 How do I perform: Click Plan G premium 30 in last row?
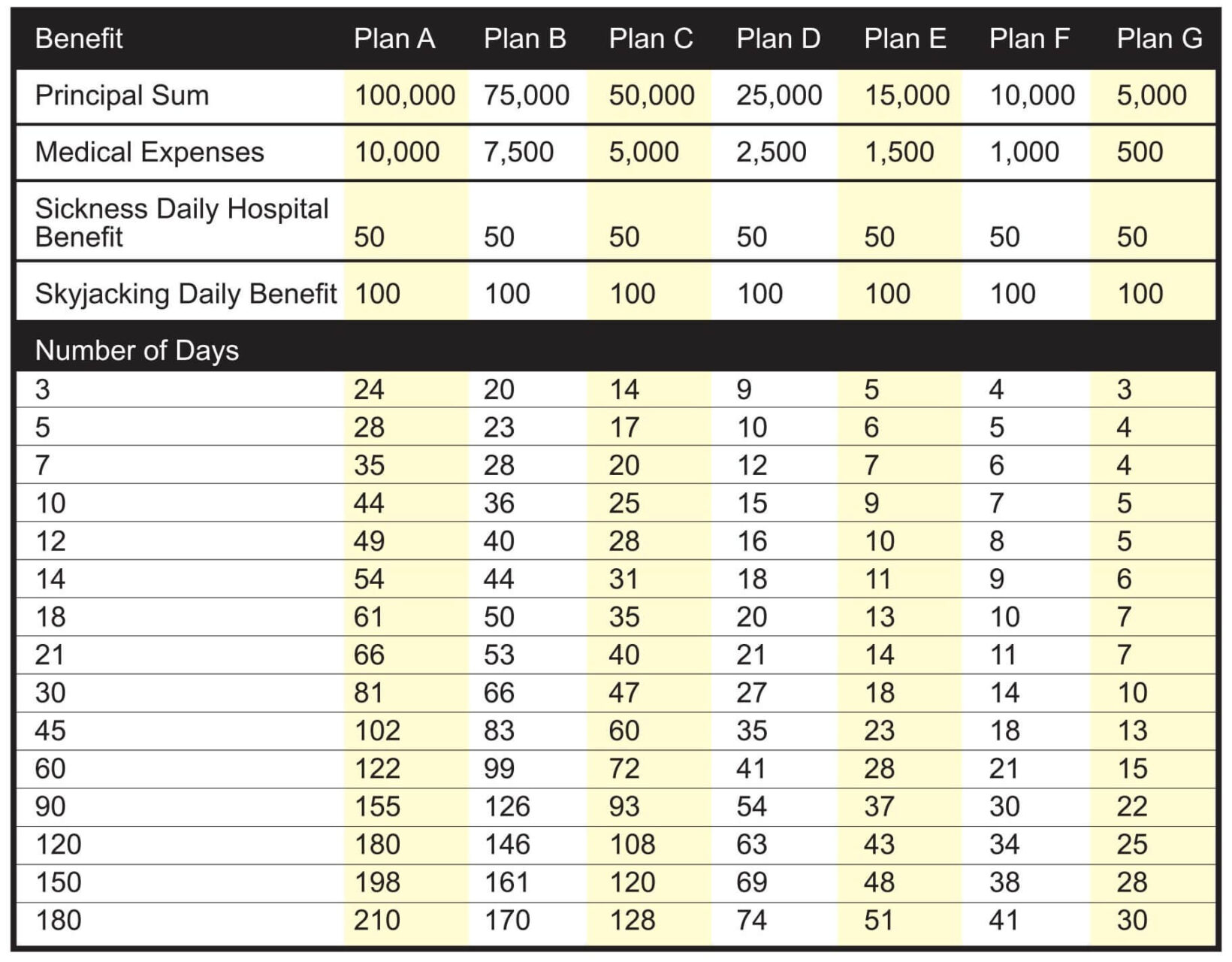point(1131,920)
